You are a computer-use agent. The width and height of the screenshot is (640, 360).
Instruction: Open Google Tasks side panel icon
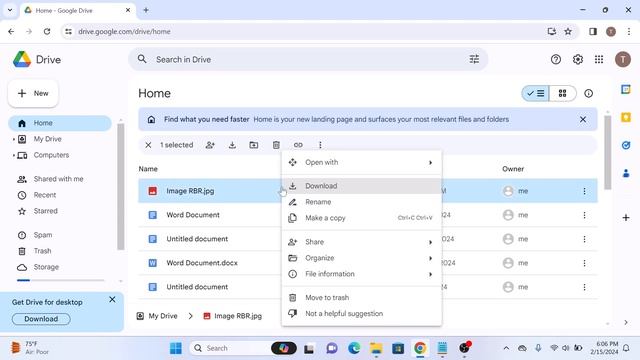click(x=626, y=145)
